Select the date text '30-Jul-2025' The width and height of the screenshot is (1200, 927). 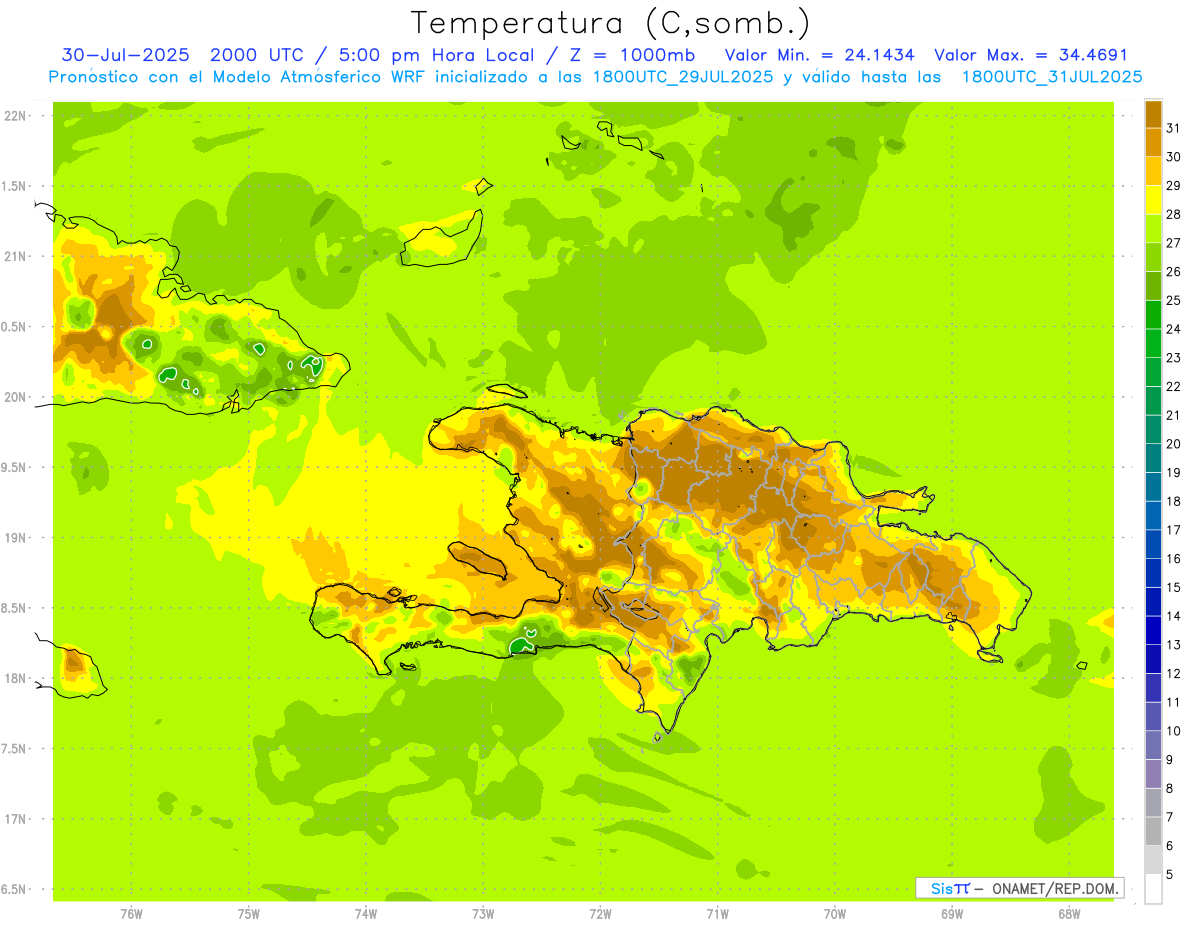tap(125, 55)
